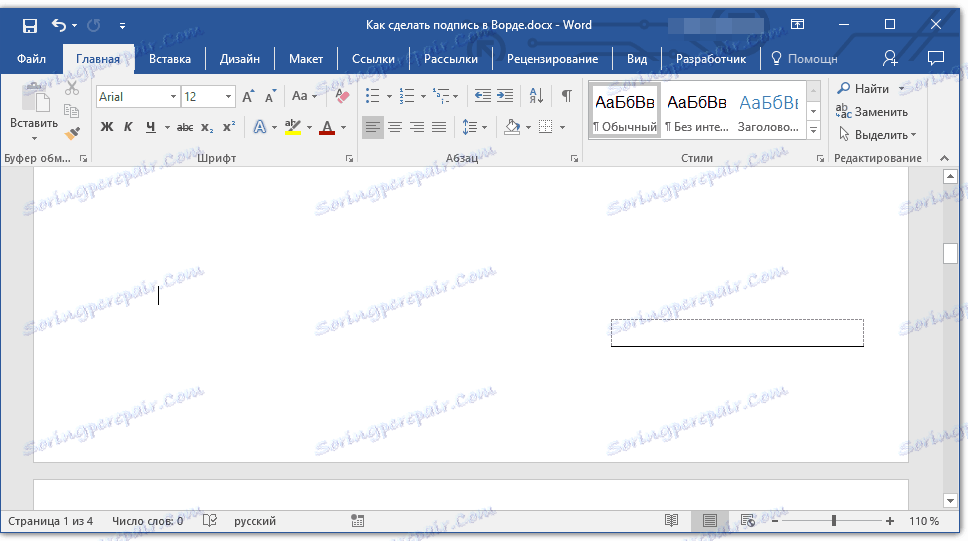Open the Ribbon Display Options button
Viewport: 968px width, 541px height.
(798, 24)
